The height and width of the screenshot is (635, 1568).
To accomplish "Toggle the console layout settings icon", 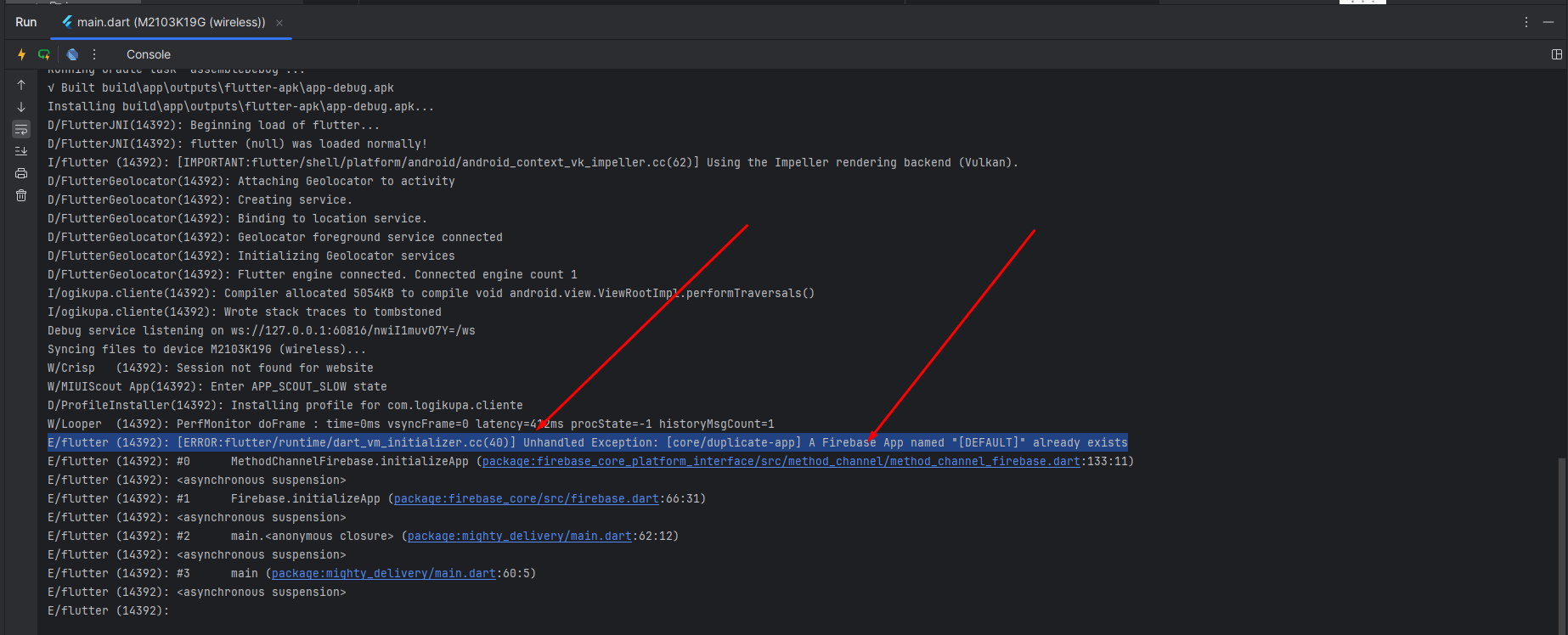I will (1556, 54).
